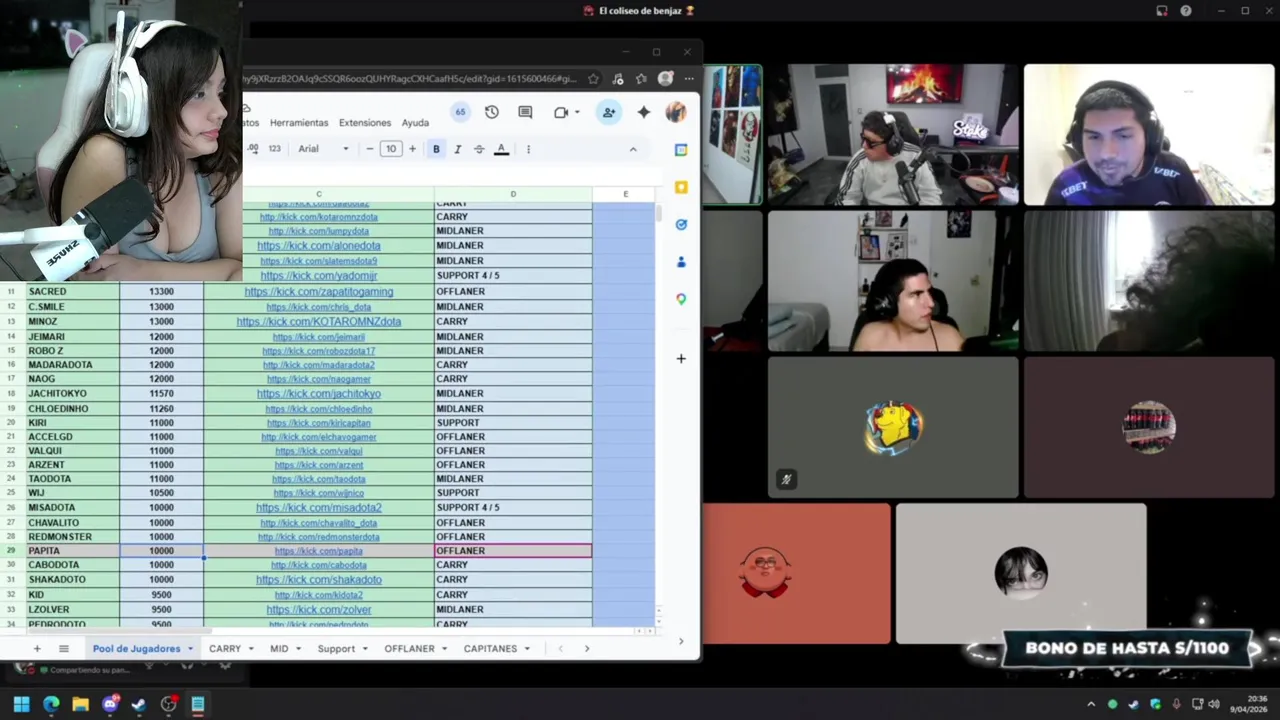Switch to the MID sheet tab
Viewport: 1280px width, 720px height.
tap(279, 648)
